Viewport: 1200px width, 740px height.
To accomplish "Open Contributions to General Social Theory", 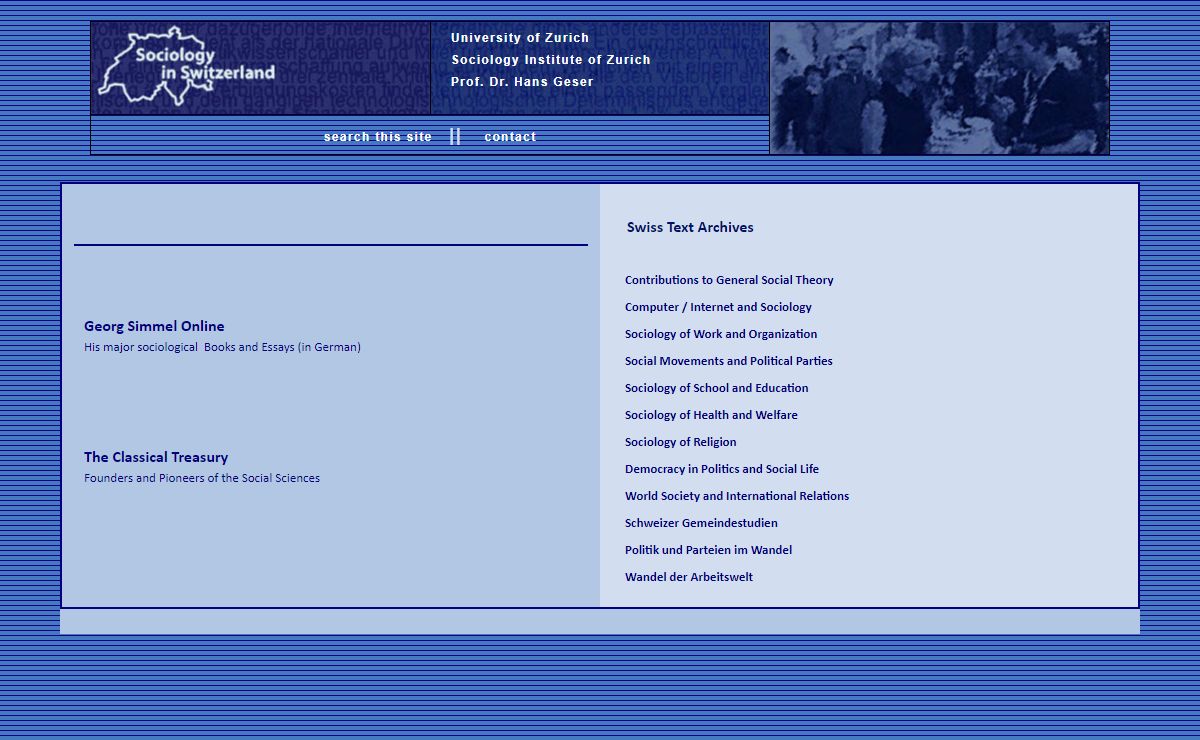I will pos(729,280).
